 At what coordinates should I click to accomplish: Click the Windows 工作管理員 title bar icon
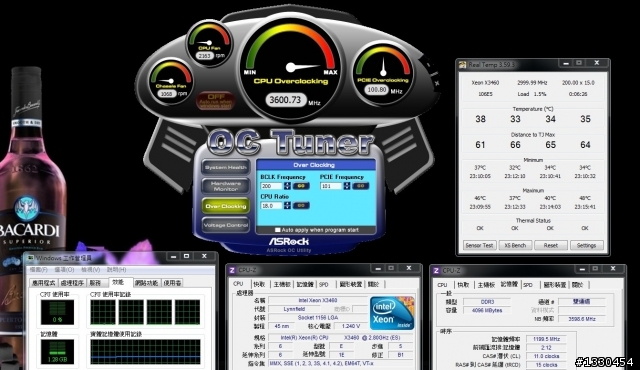[30, 258]
